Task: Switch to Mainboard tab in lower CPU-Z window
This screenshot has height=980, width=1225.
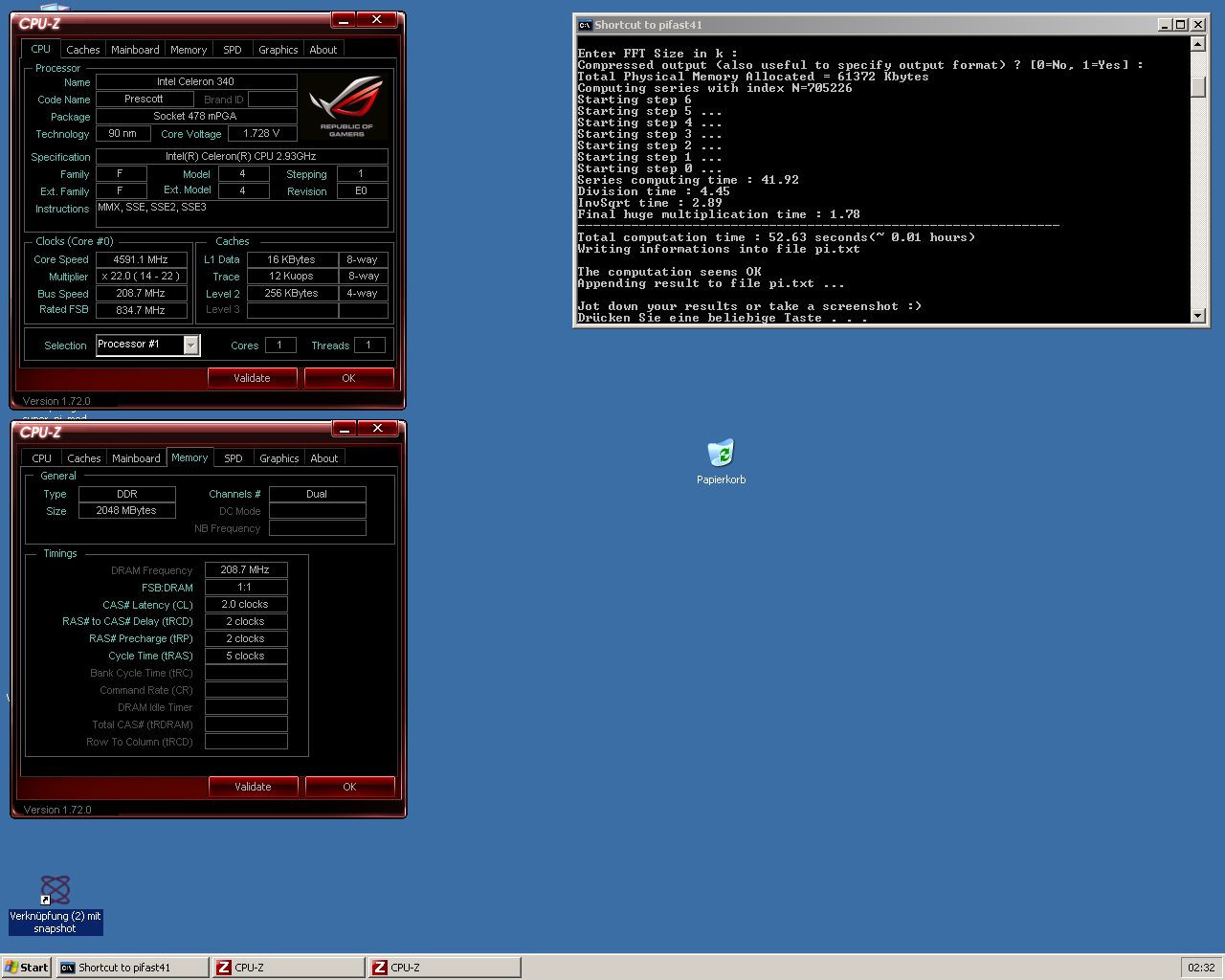Action: (x=136, y=458)
